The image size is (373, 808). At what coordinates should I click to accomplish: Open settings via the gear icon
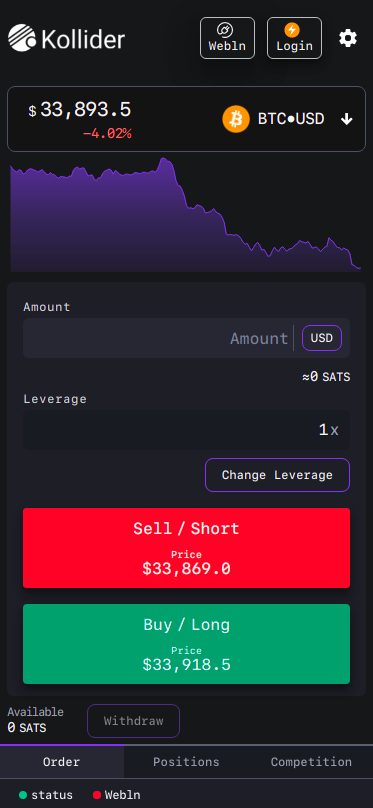(348, 38)
